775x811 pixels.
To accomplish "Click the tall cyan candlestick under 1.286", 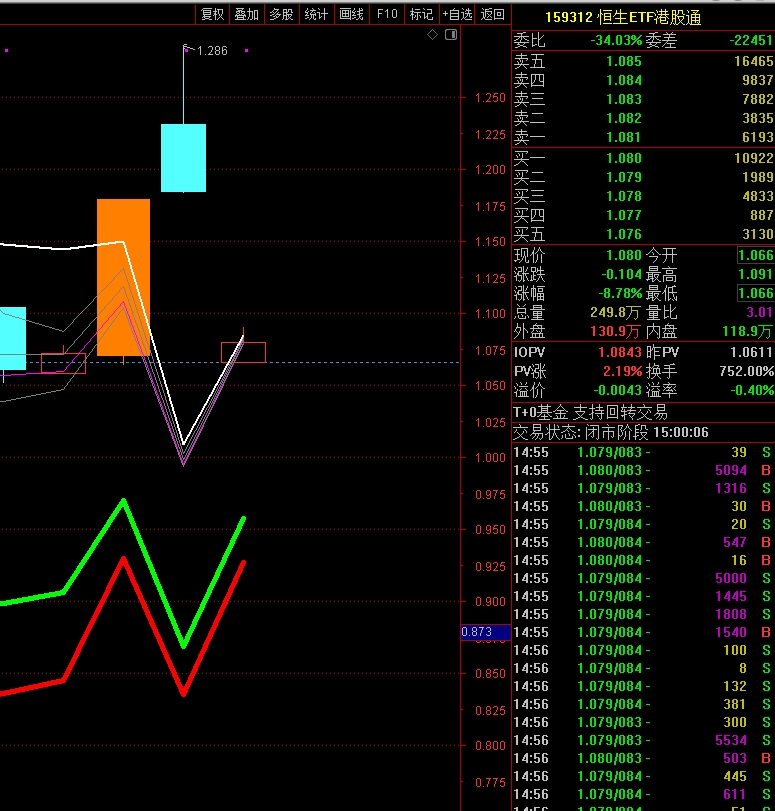I will tap(183, 158).
